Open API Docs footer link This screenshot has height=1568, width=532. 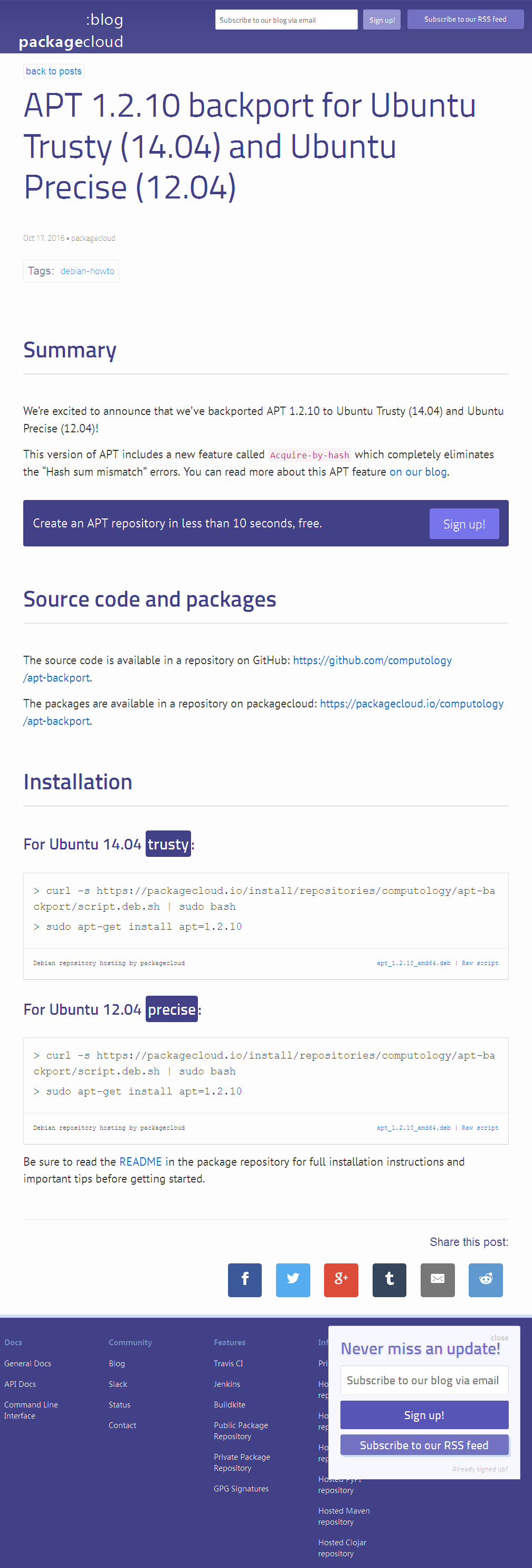pos(20,1384)
